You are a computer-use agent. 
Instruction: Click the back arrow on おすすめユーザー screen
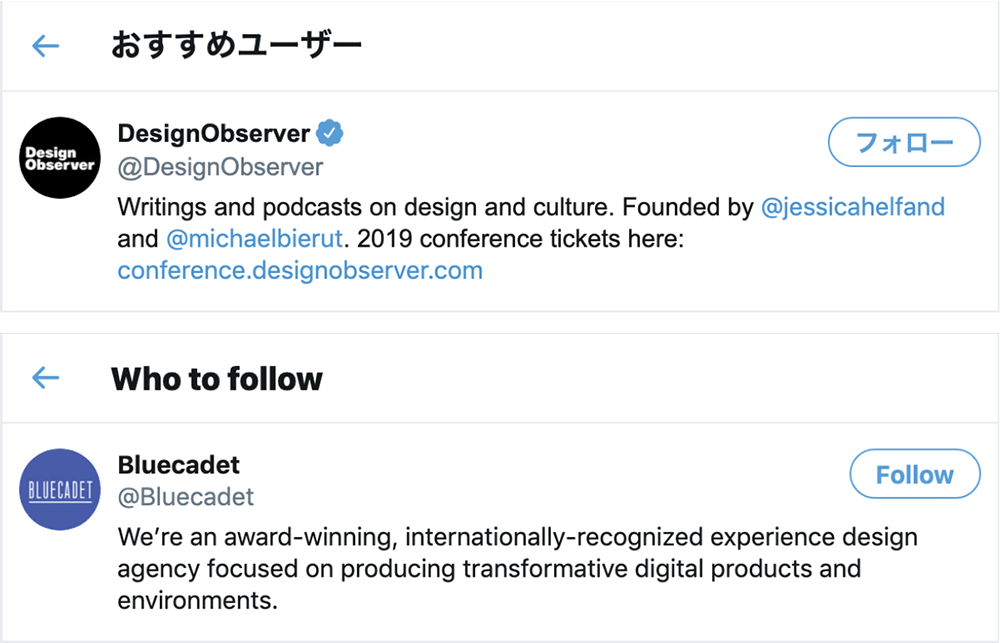[45, 46]
